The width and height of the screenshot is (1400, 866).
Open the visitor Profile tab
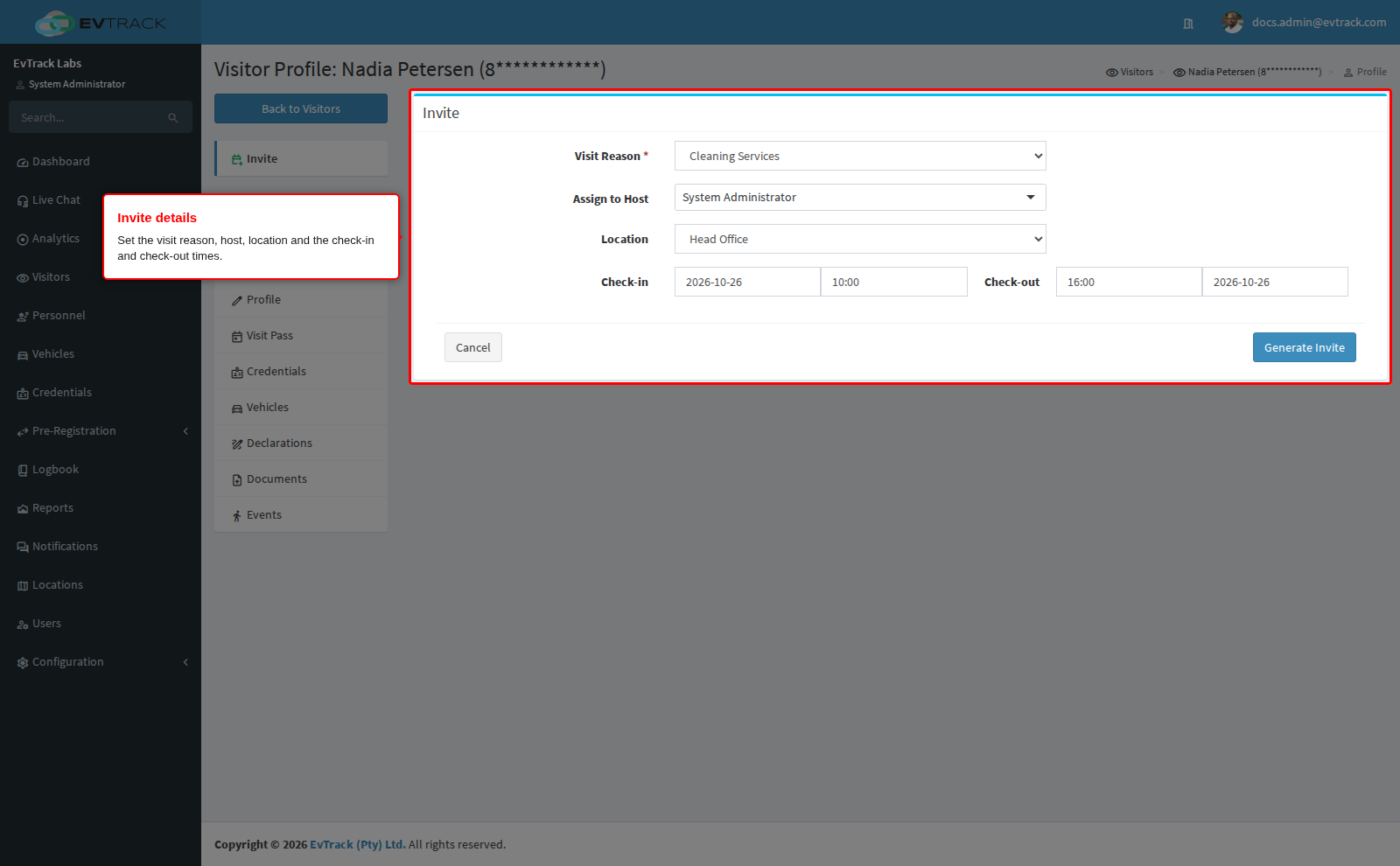301,300
